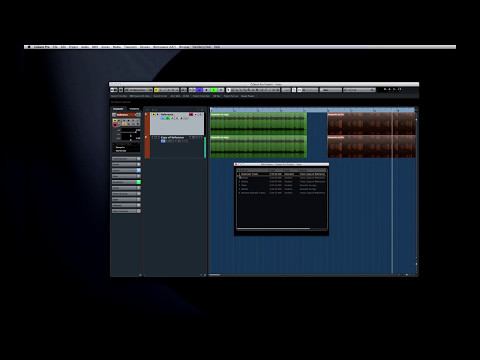Mute the Copy of Reference track

154,137
